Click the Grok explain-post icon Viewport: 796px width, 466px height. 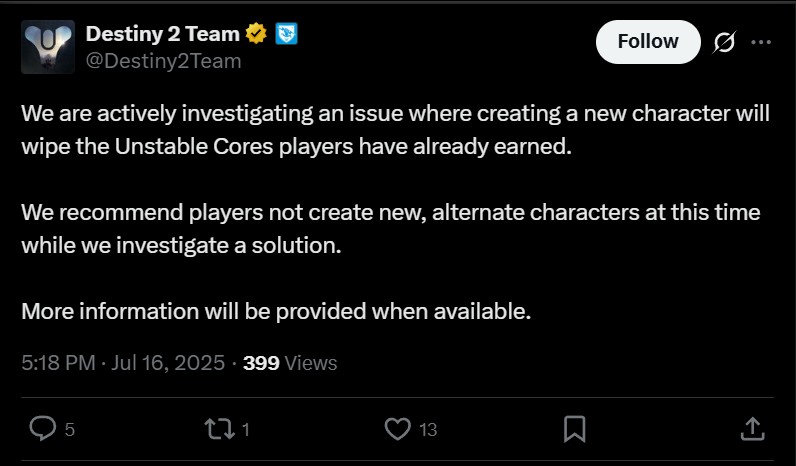(x=724, y=42)
